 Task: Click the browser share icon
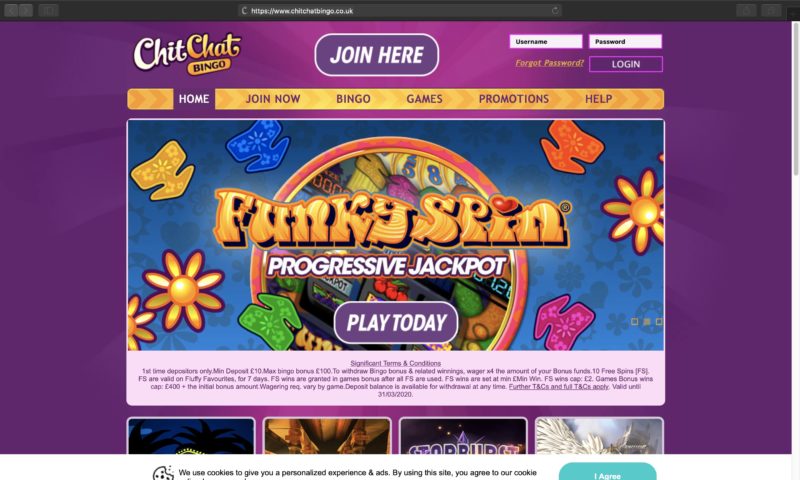pos(746,10)
